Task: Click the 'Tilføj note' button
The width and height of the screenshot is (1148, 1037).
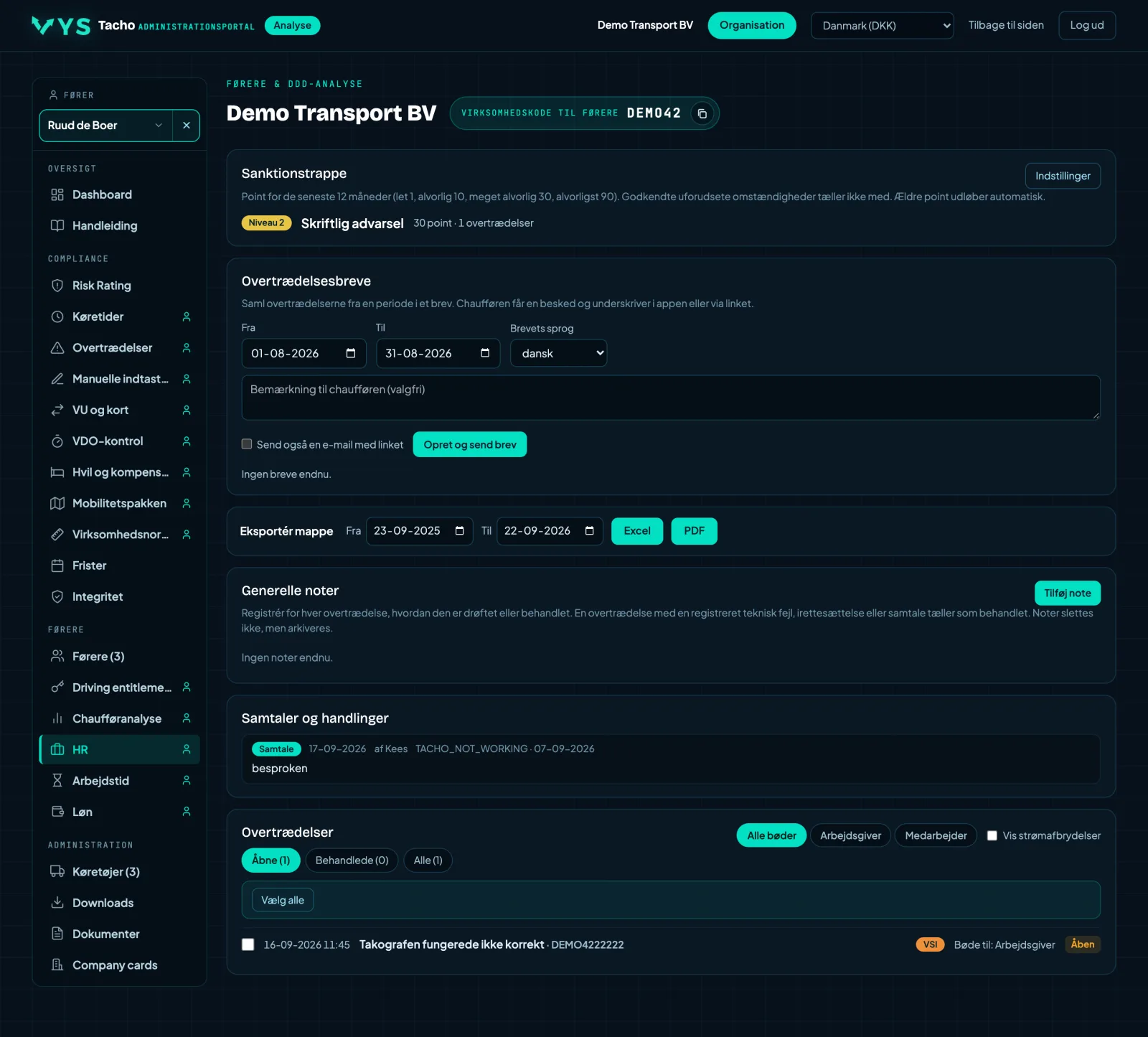Action: point(1067,593)
